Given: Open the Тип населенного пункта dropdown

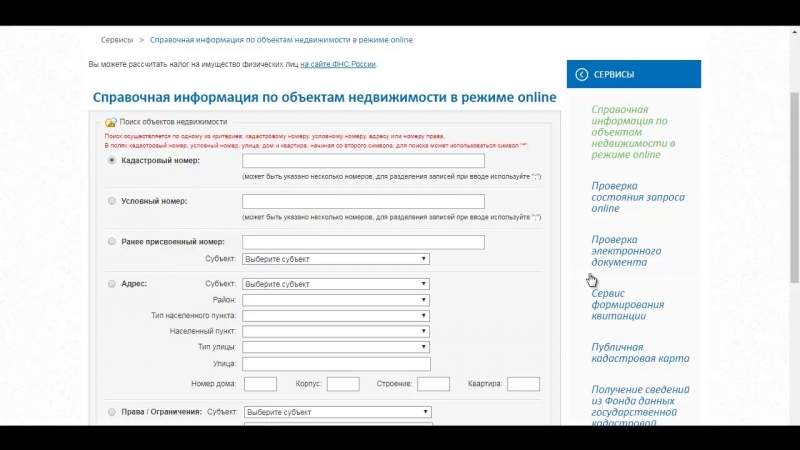Looking at the screenshot, I should click(336, 316).
